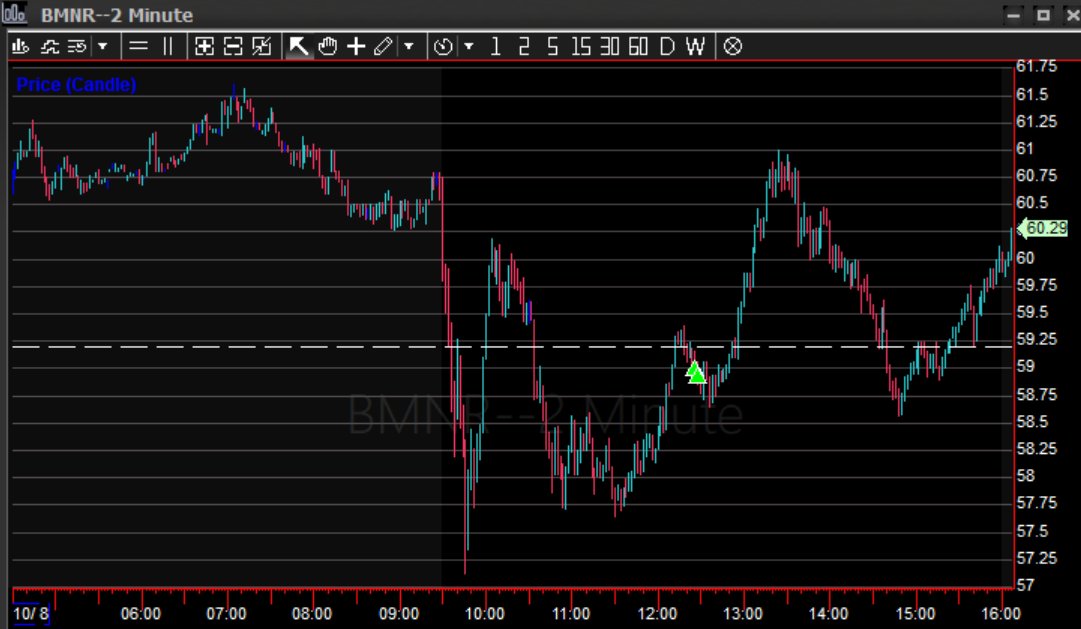Click the chart settings list icon
Screen dimensions: 1081x629
(x=77, y=46)
